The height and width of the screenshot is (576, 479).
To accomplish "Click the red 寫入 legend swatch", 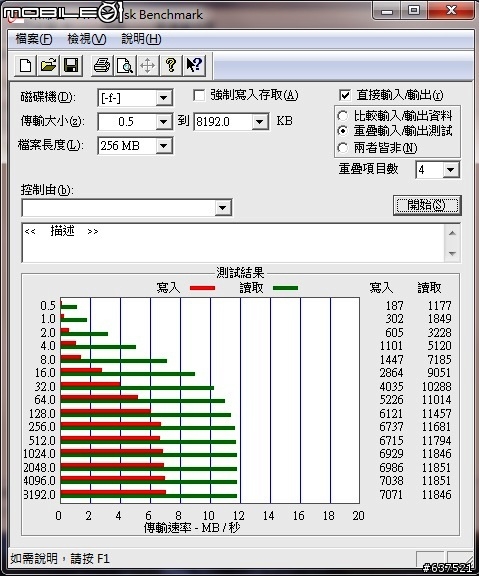I will [202, 288].
